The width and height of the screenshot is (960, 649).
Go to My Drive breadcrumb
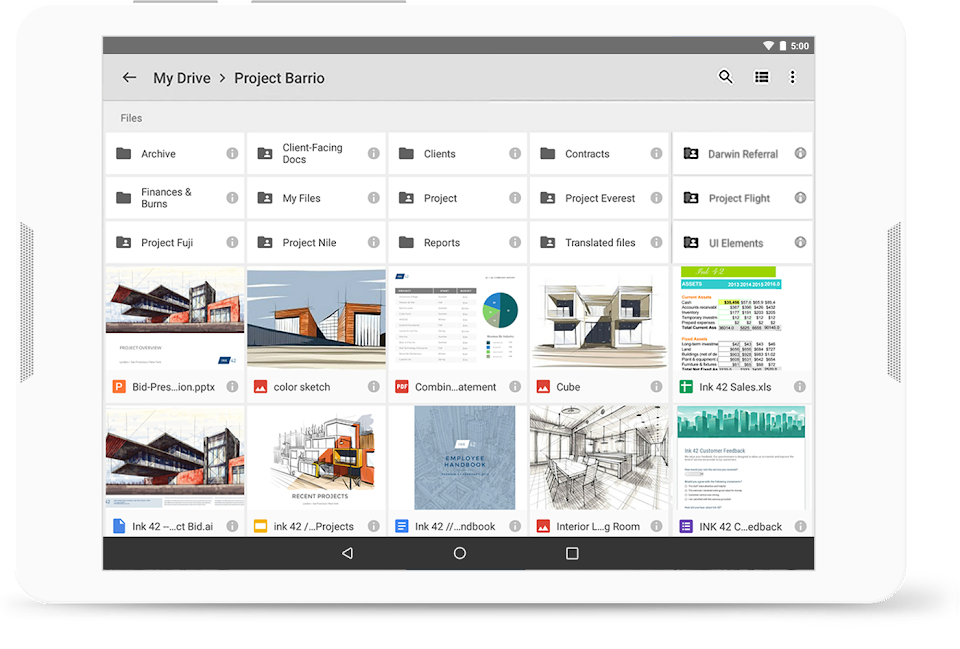(181, 78)
